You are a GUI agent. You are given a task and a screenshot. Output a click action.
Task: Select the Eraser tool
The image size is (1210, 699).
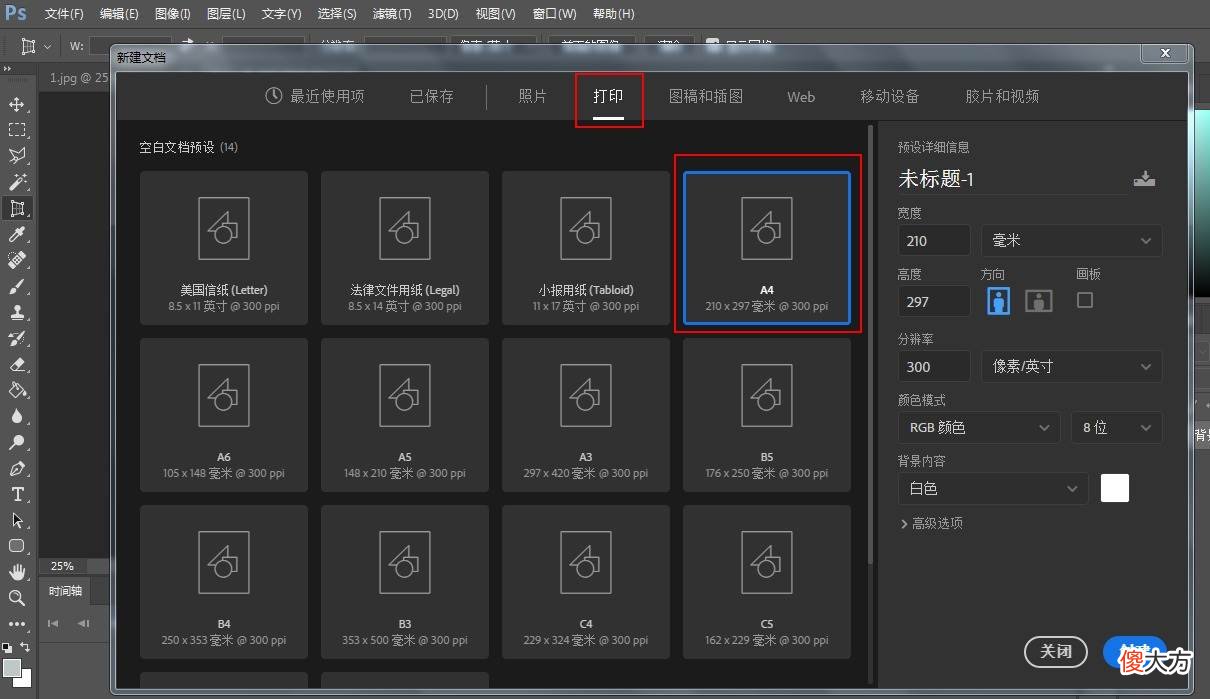click(x=17, y=364)
